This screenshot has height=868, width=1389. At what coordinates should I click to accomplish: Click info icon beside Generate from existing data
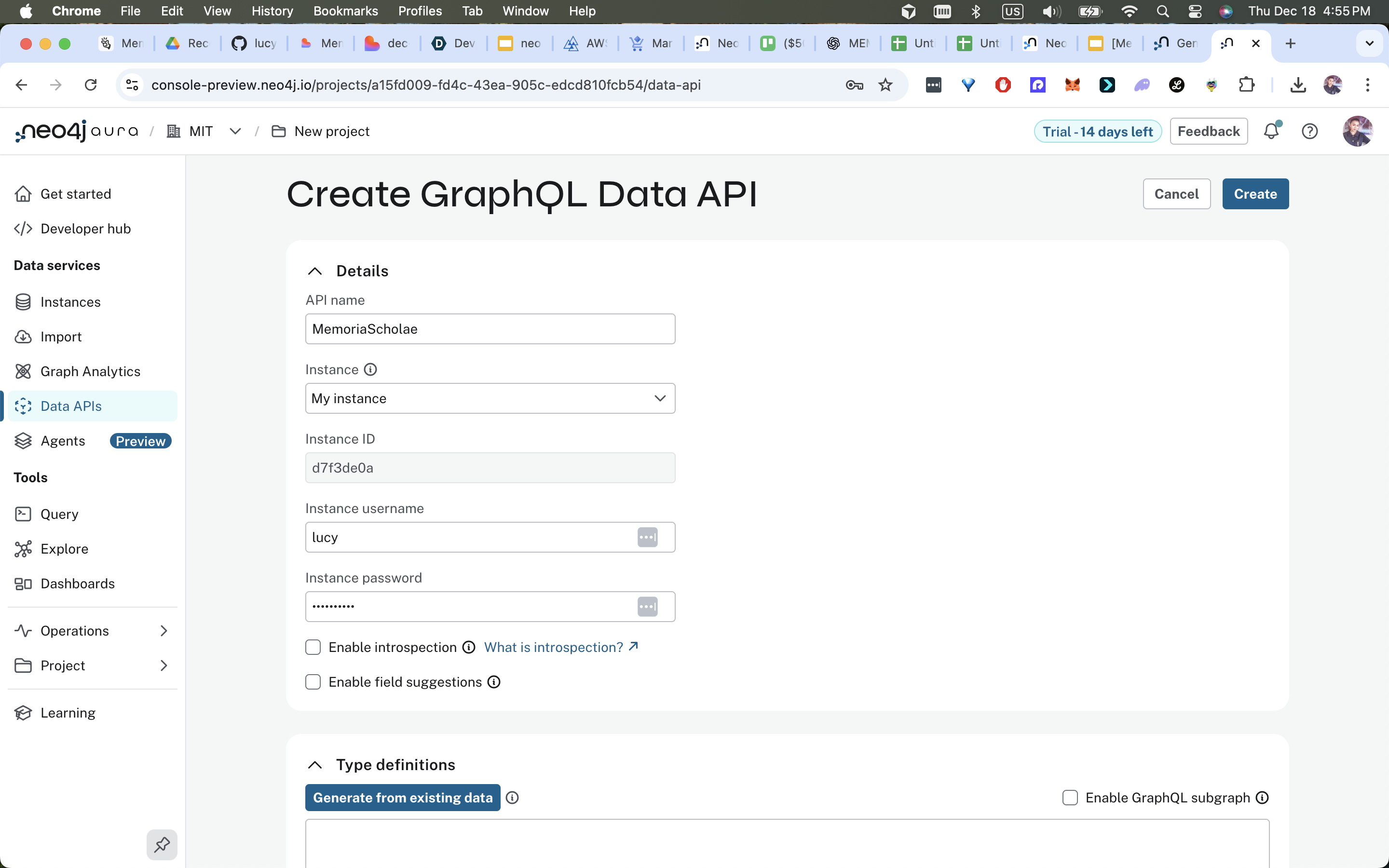click(512, 798)
